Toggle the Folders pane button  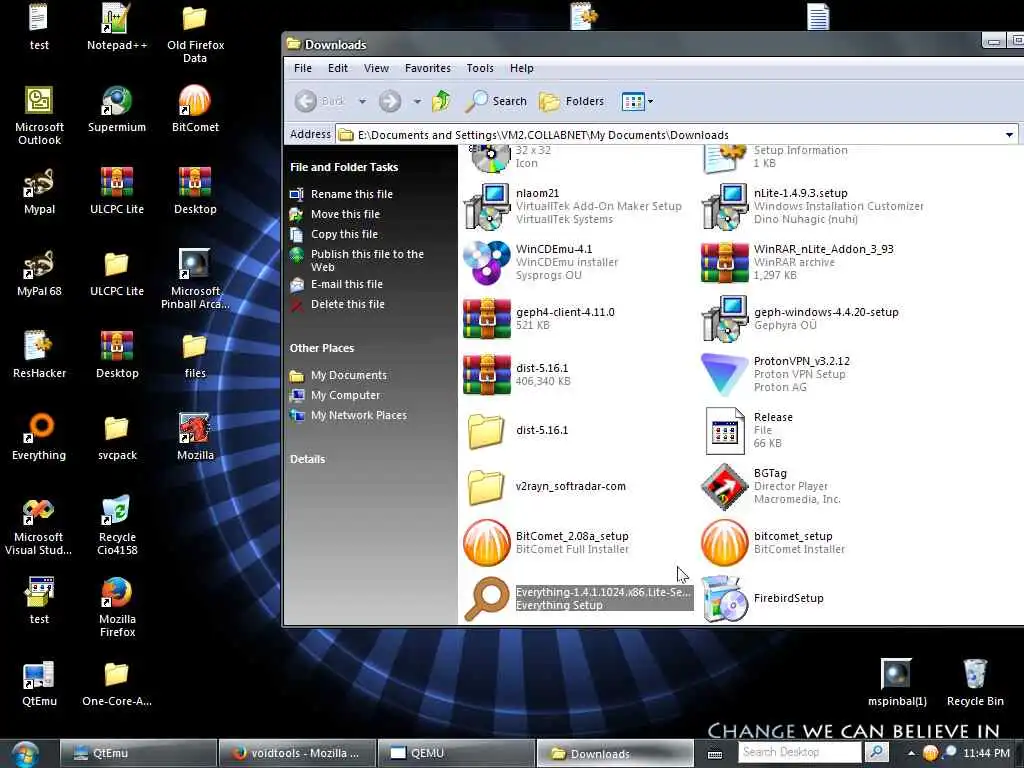pyautogui.click(x=571, y=101)
